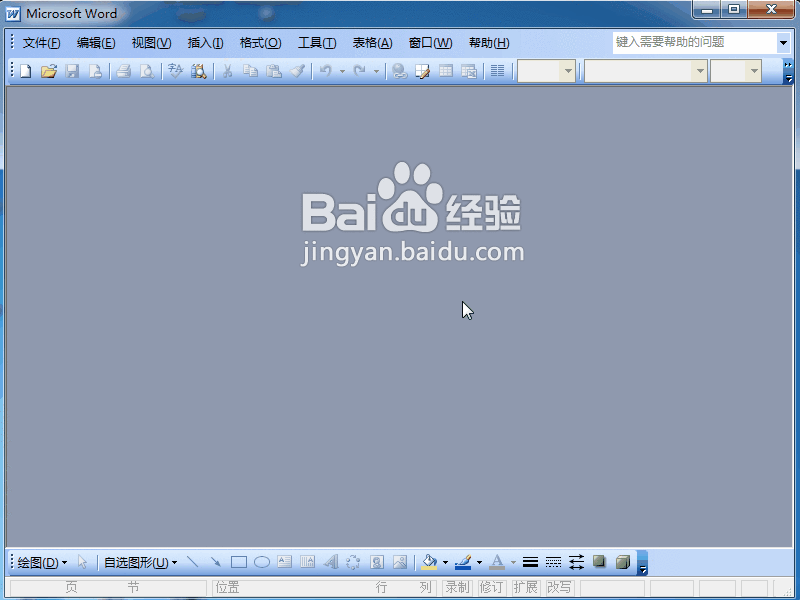Click the Paste clipboard icon
The image size is (800, 600).
coord(274,71)
